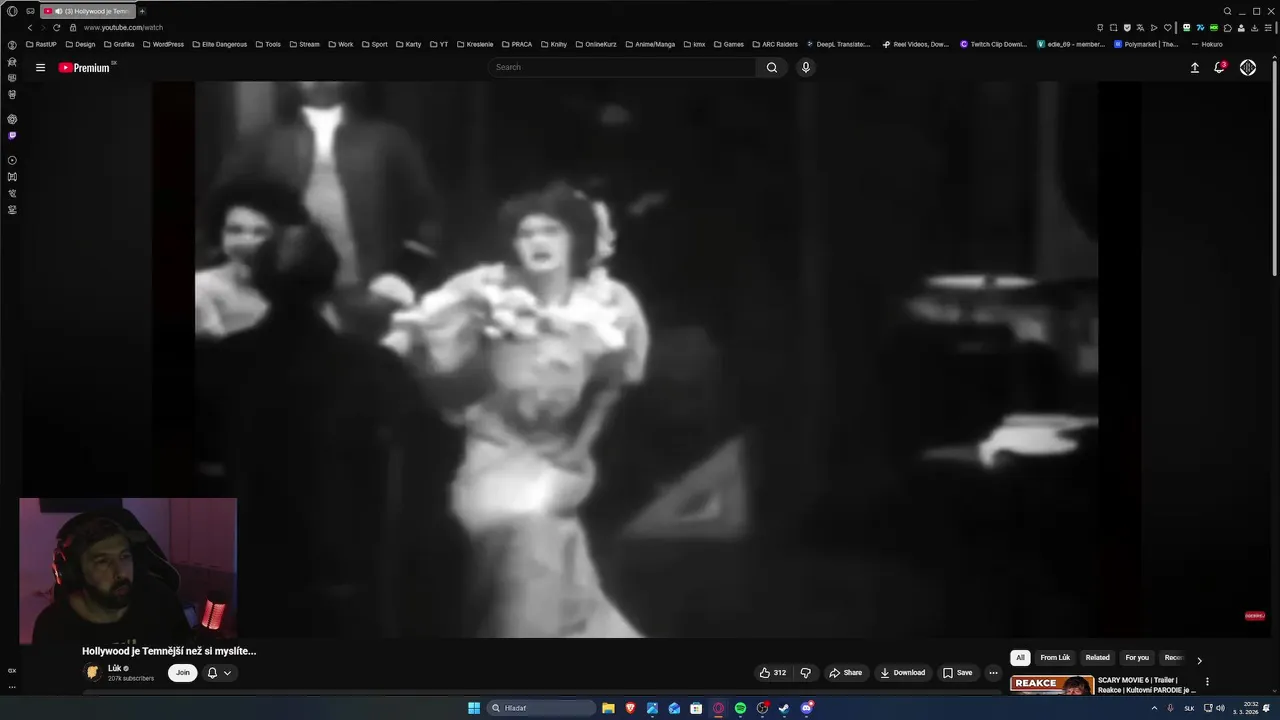Screen dimensions: 1280x720
Task: Select the All filter chip
Action: (1020, 658)
